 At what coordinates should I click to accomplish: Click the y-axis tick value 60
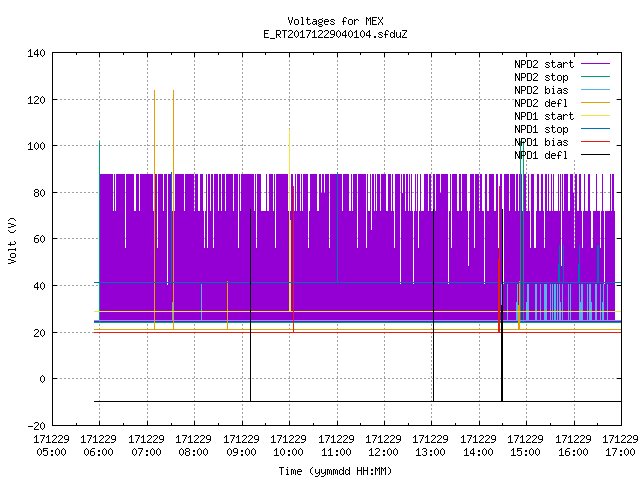39,239
